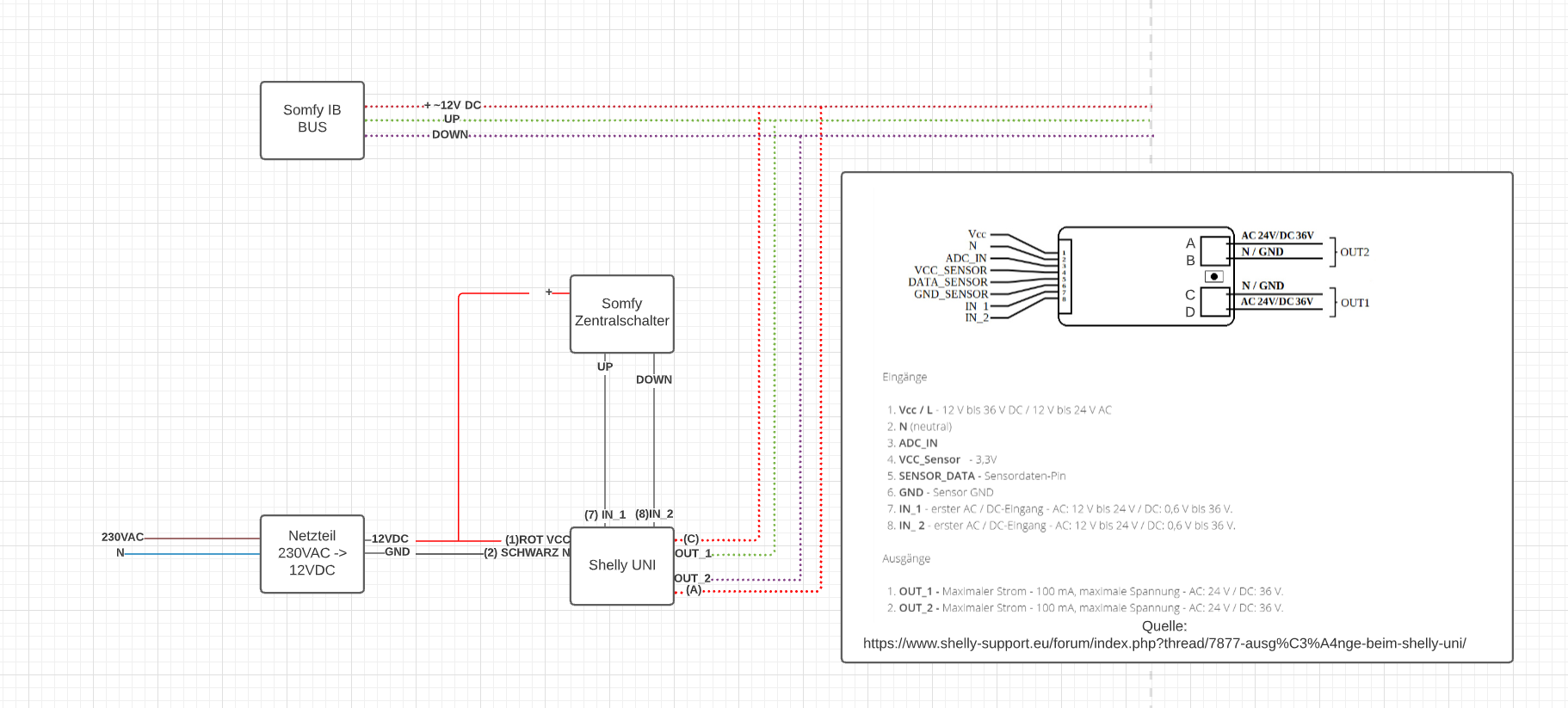The image size is (1568, 708).
Task: Click the 'ADC_IN' input list entry
Action: click(x=912, y=443)
